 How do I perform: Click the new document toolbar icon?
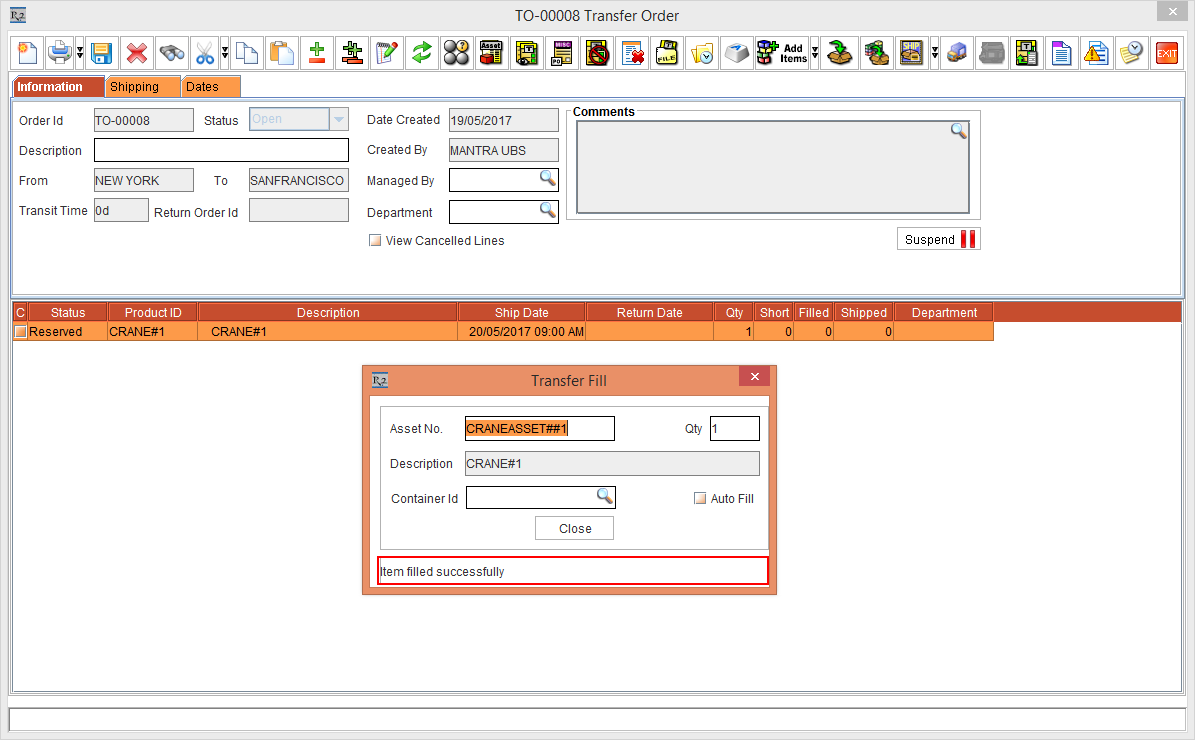tap(27, 53)
